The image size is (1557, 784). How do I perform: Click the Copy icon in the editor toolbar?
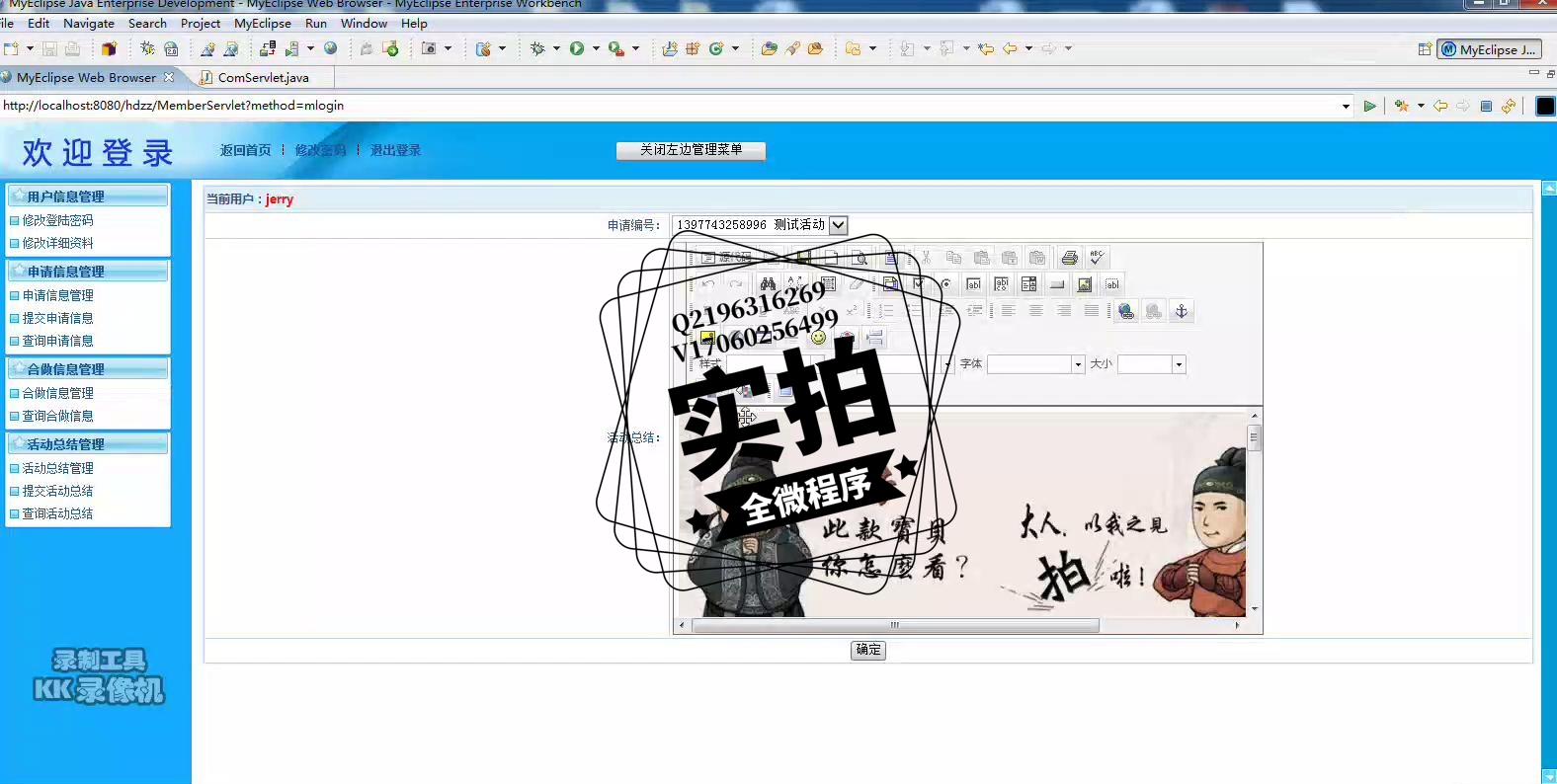click(954, 258)
